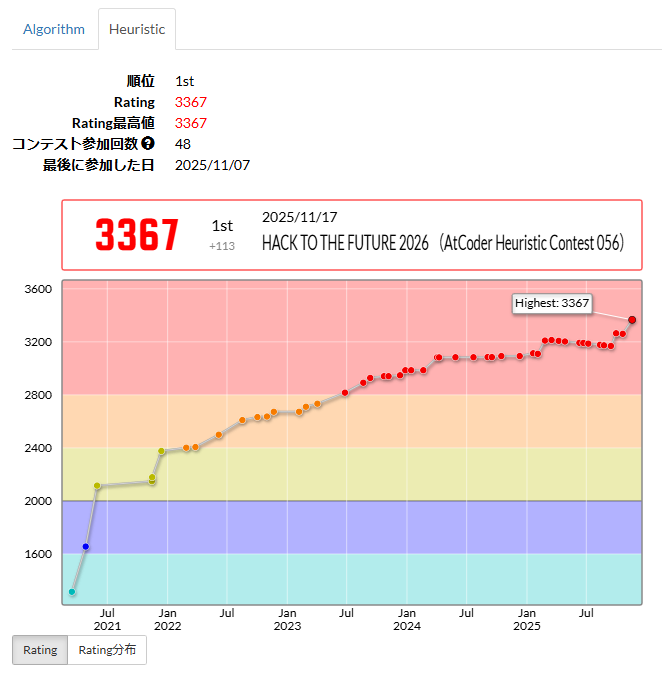Click the contest count value 48
Image resolution: width=662 pixels, height=675 pixels.
point(183,144)
